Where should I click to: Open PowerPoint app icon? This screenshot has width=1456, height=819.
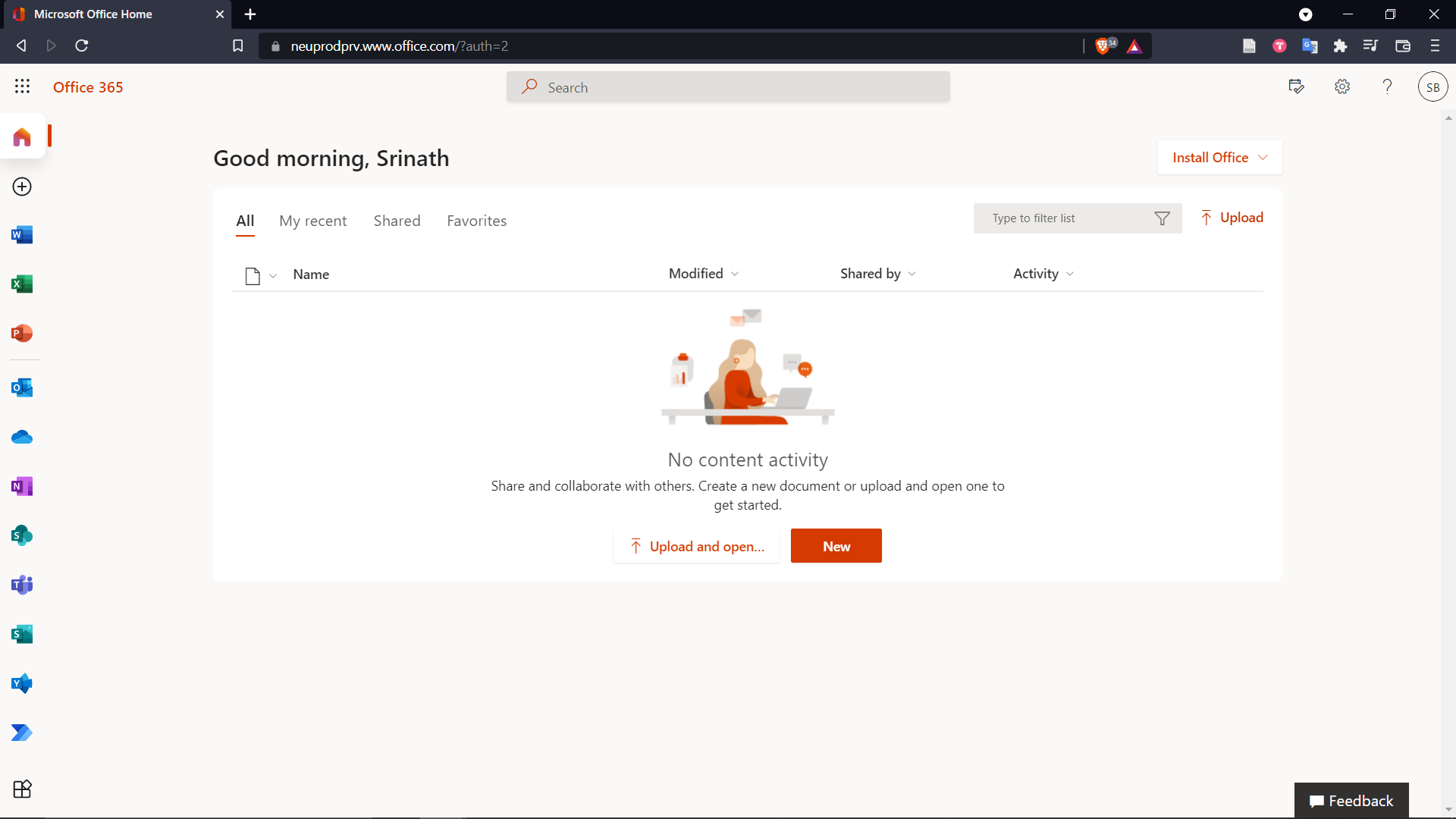[x=22, y=334]
